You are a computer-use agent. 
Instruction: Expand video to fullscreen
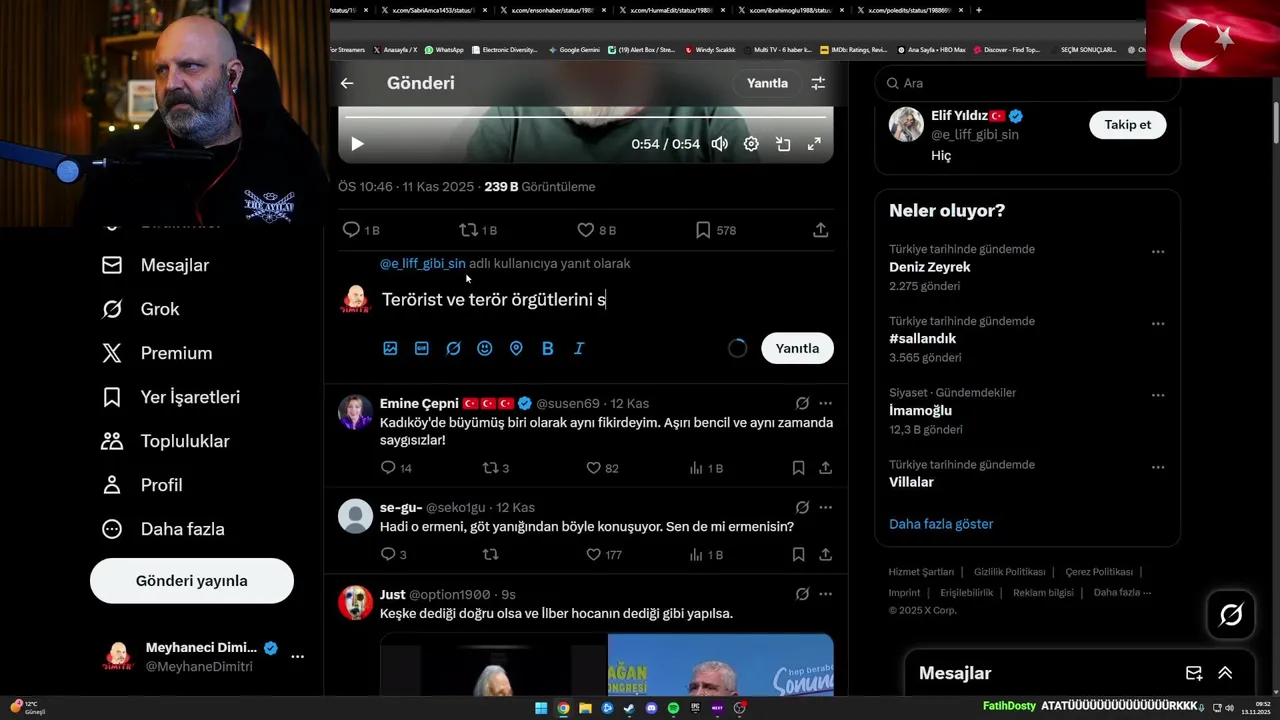coord(814,144)
